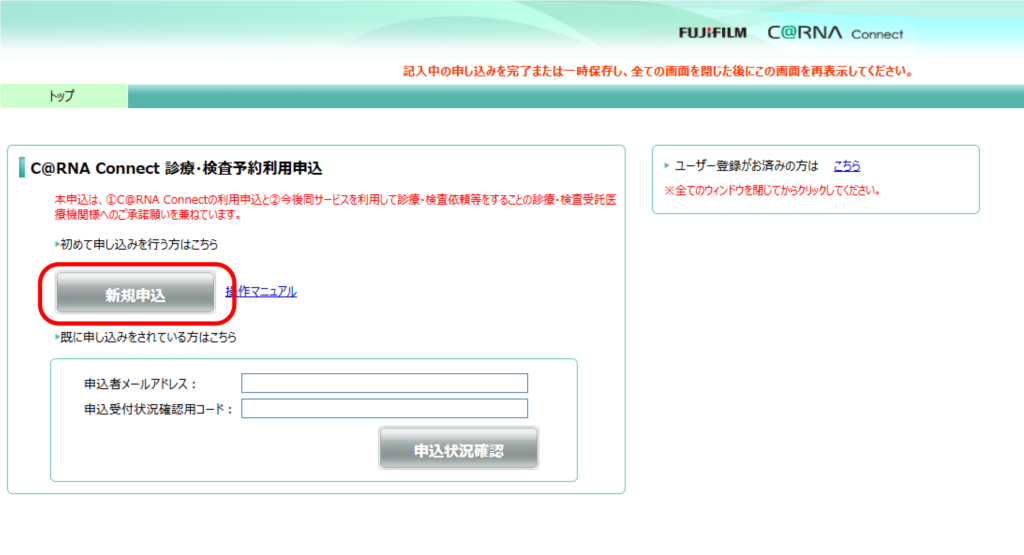The width and height of the screenshot is (1024, 555).
Task: Click the 申込者メールアドレス label
Action: point(141,384)
